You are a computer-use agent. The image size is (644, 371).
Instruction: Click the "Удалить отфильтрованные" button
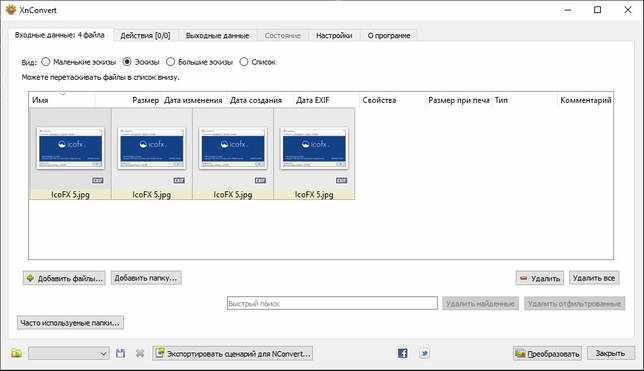pyautogui.click(x=574, y=304)
